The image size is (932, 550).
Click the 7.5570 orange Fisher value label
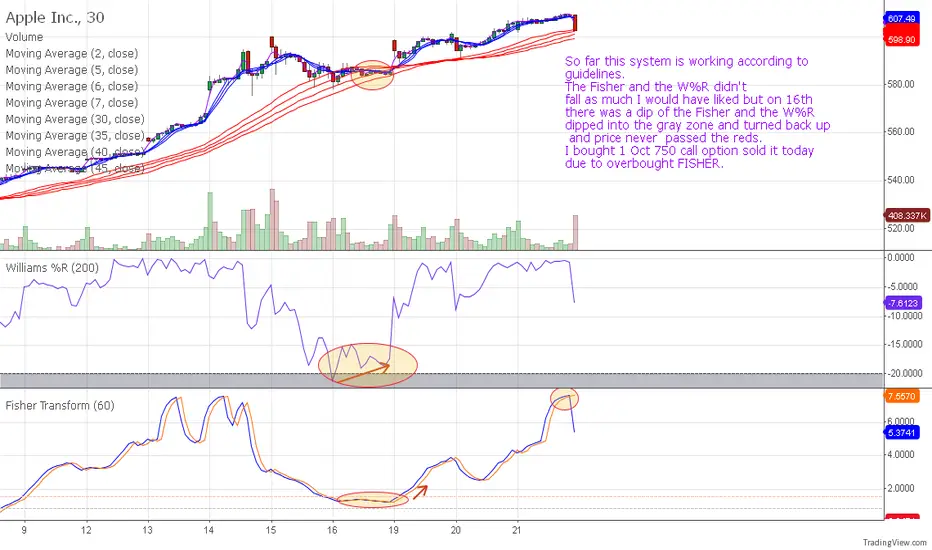(x=902, y=396)
